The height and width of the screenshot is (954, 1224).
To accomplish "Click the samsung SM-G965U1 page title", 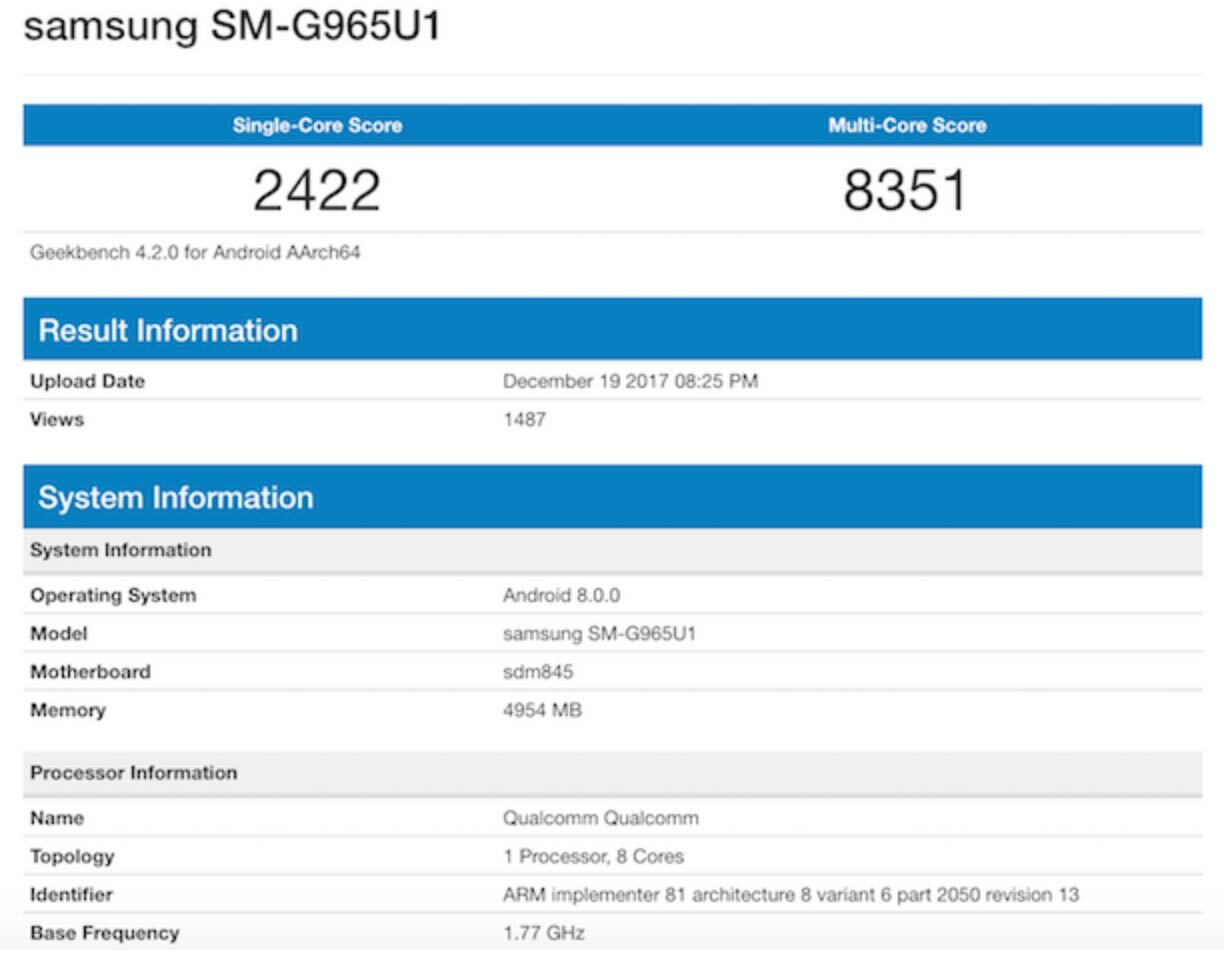I will (x=232, y=26).
